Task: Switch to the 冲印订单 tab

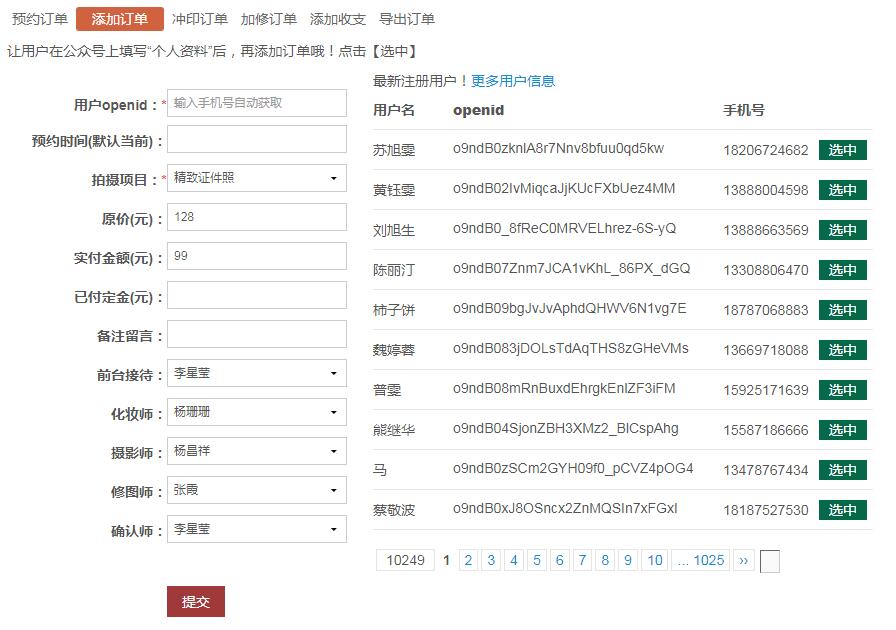Action: tap(199, 19)
